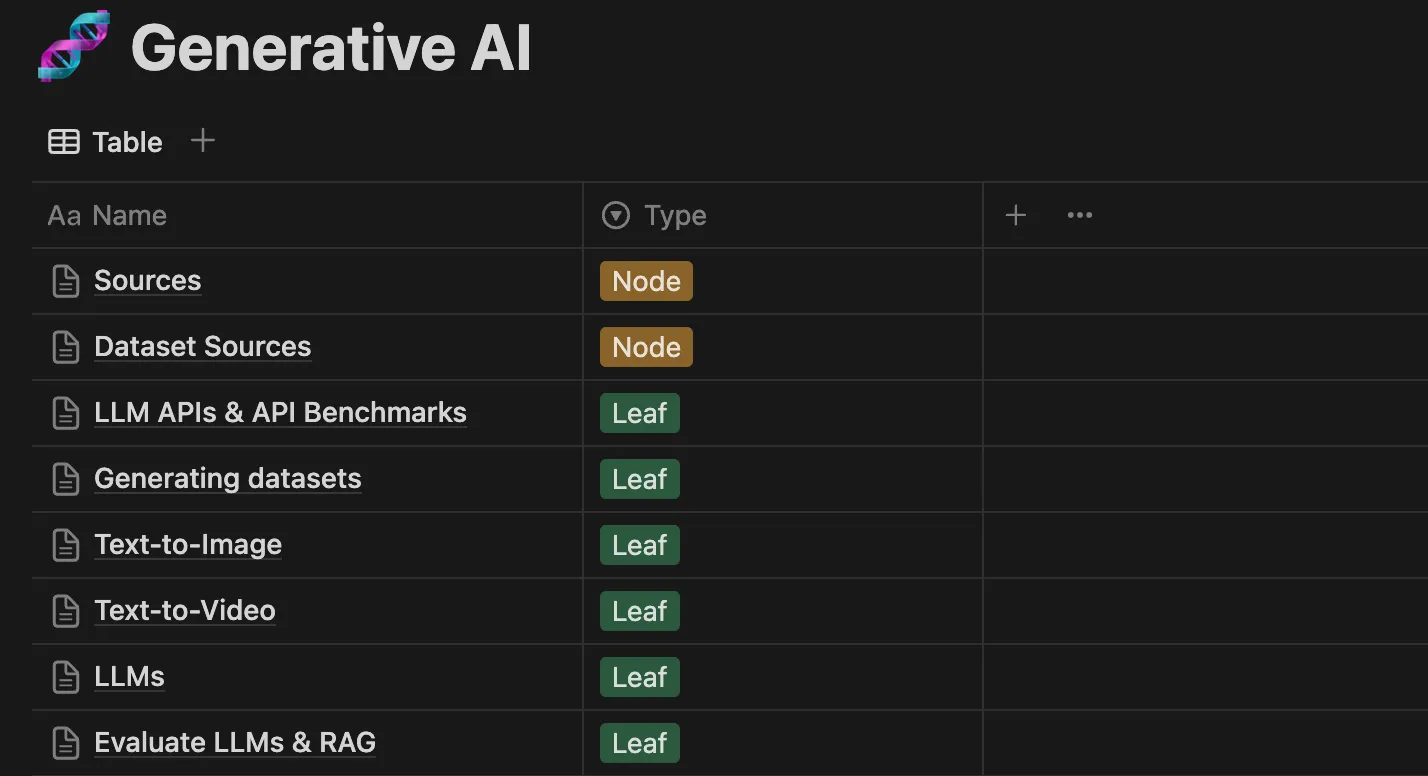Click the page icon next to Sources
This screenshot has width=1428, height=776.
tap(65, 281)
